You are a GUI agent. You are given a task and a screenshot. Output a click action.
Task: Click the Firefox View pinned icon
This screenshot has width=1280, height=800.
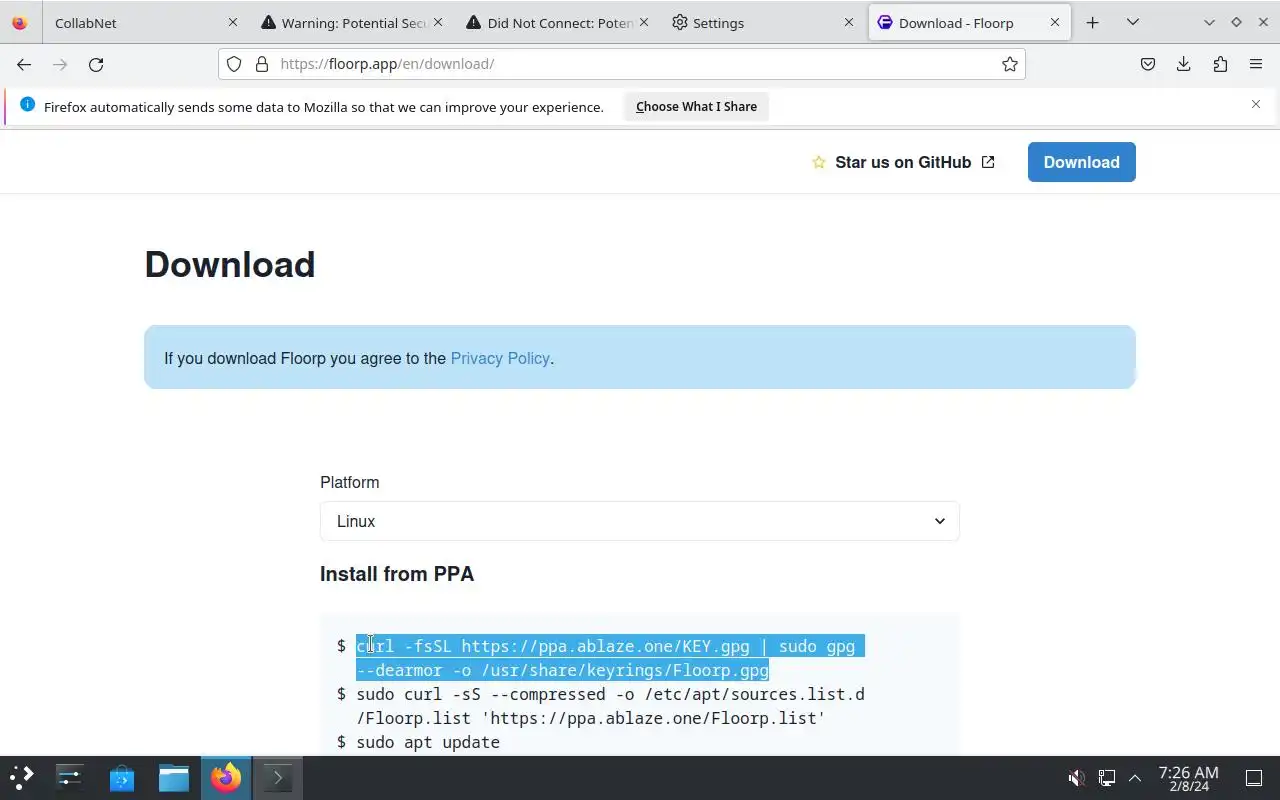click(20, 22)
